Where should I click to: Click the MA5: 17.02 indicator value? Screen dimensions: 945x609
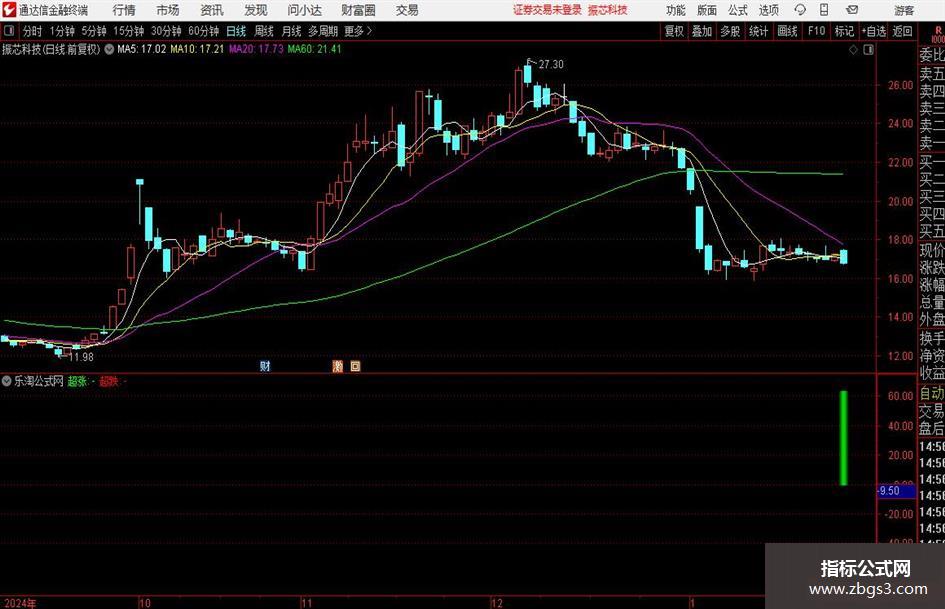(141, 49)
